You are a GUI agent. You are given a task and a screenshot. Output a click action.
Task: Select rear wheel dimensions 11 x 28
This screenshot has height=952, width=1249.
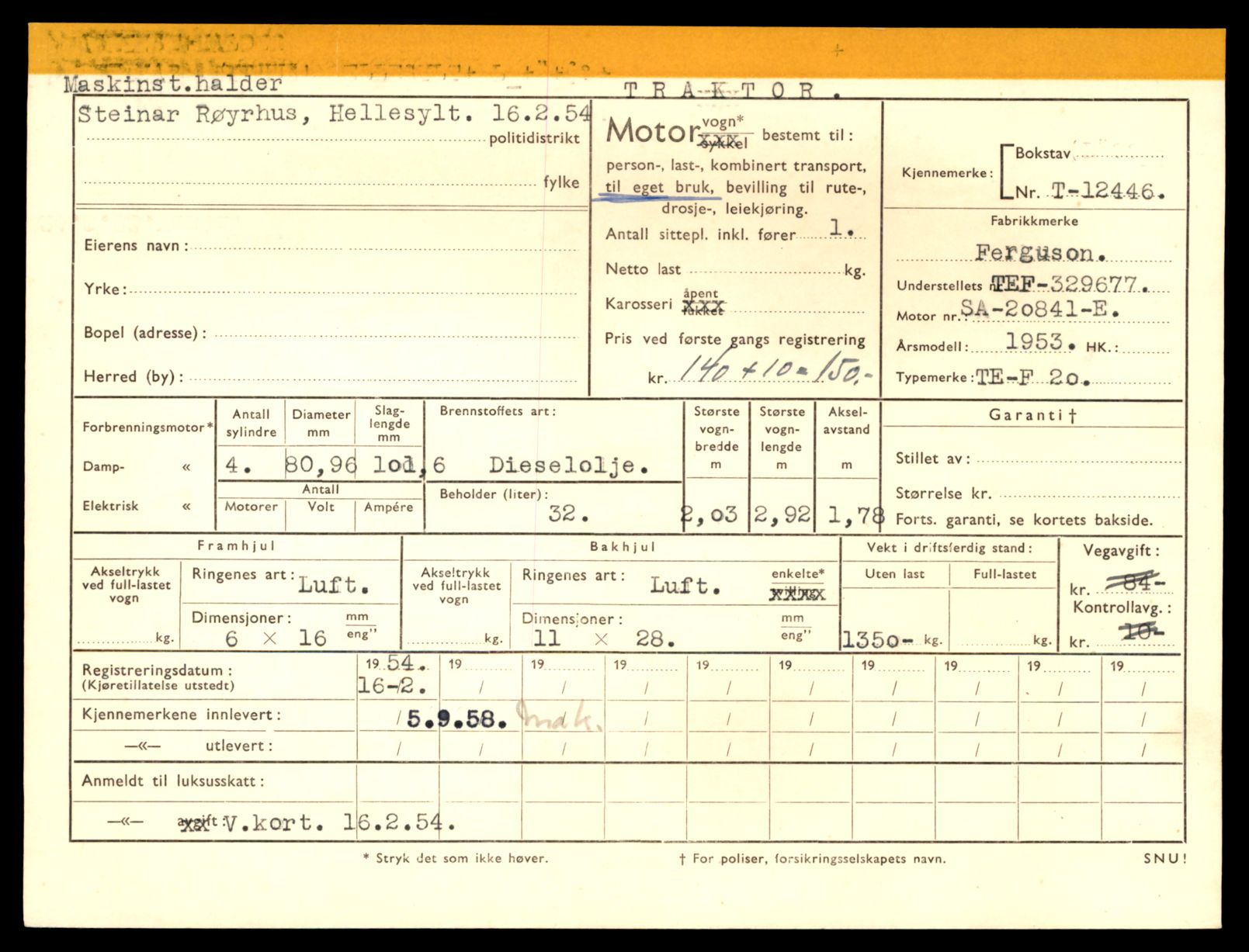point(603,639)
